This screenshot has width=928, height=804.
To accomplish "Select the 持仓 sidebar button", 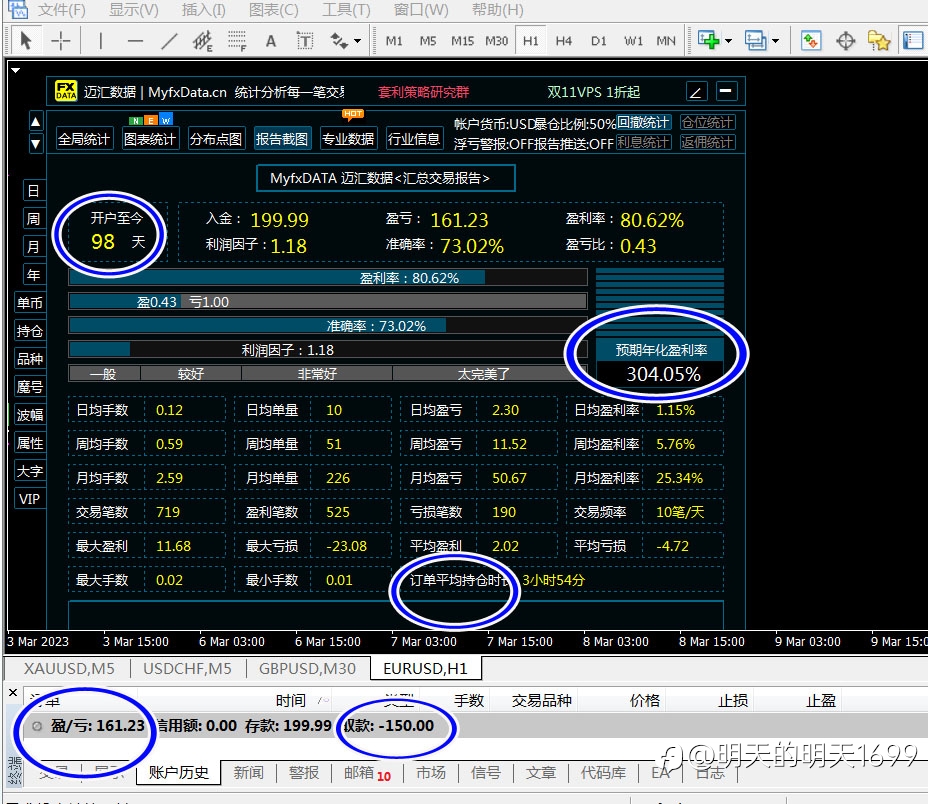I will (x=30, y=331).
